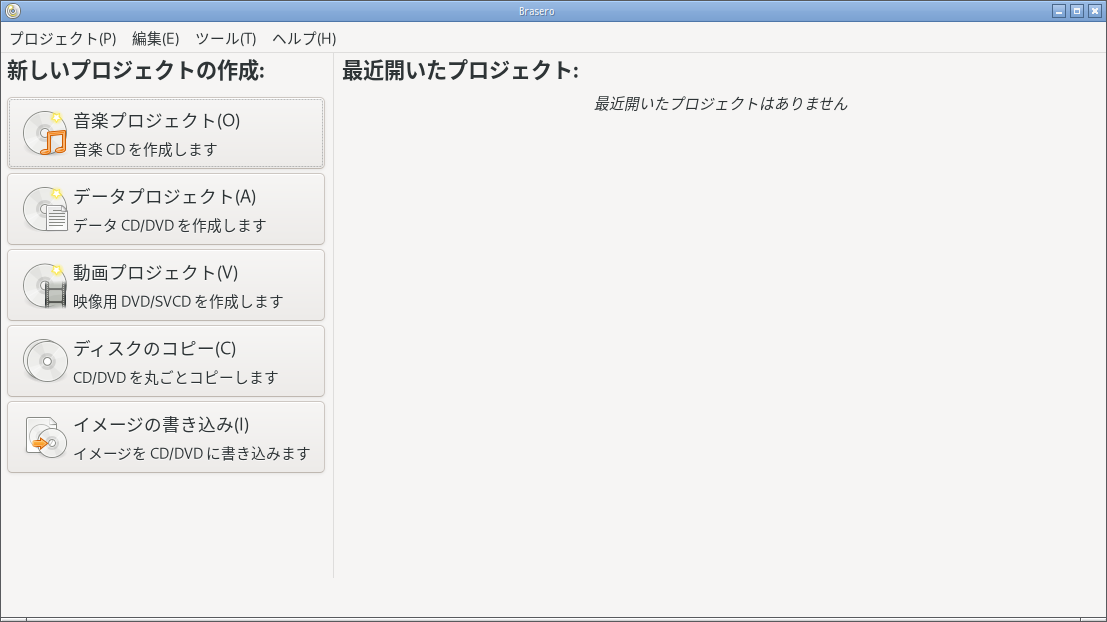Screen dimensions: 1107x622
Task: Open the プロジェクト(P) menu
Action: [63, 38]
